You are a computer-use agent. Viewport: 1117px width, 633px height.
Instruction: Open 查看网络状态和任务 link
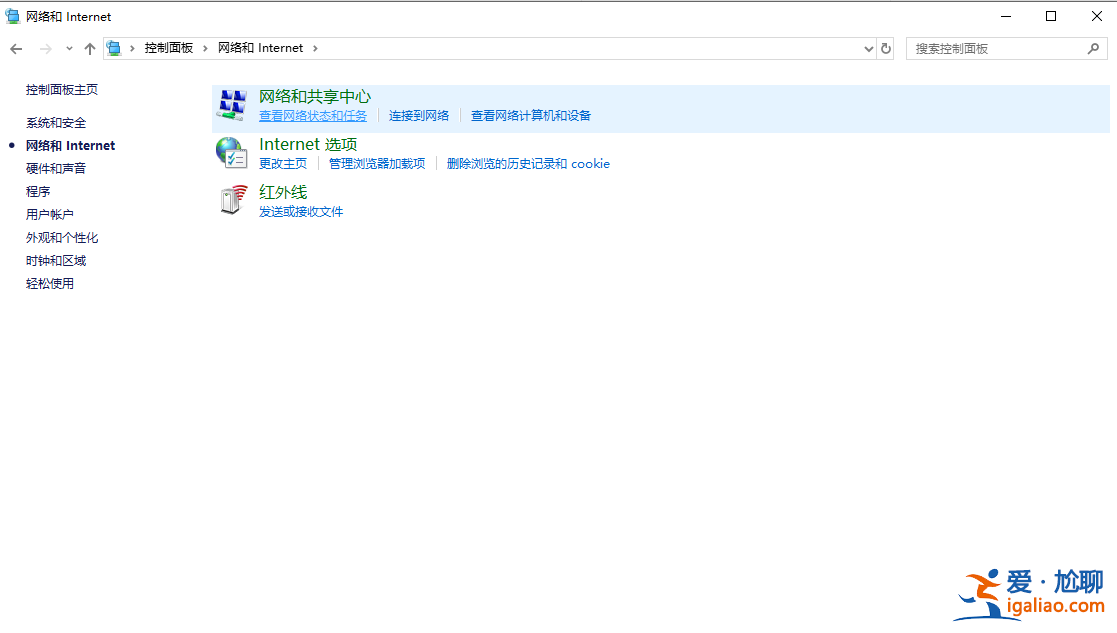[312, 115]
